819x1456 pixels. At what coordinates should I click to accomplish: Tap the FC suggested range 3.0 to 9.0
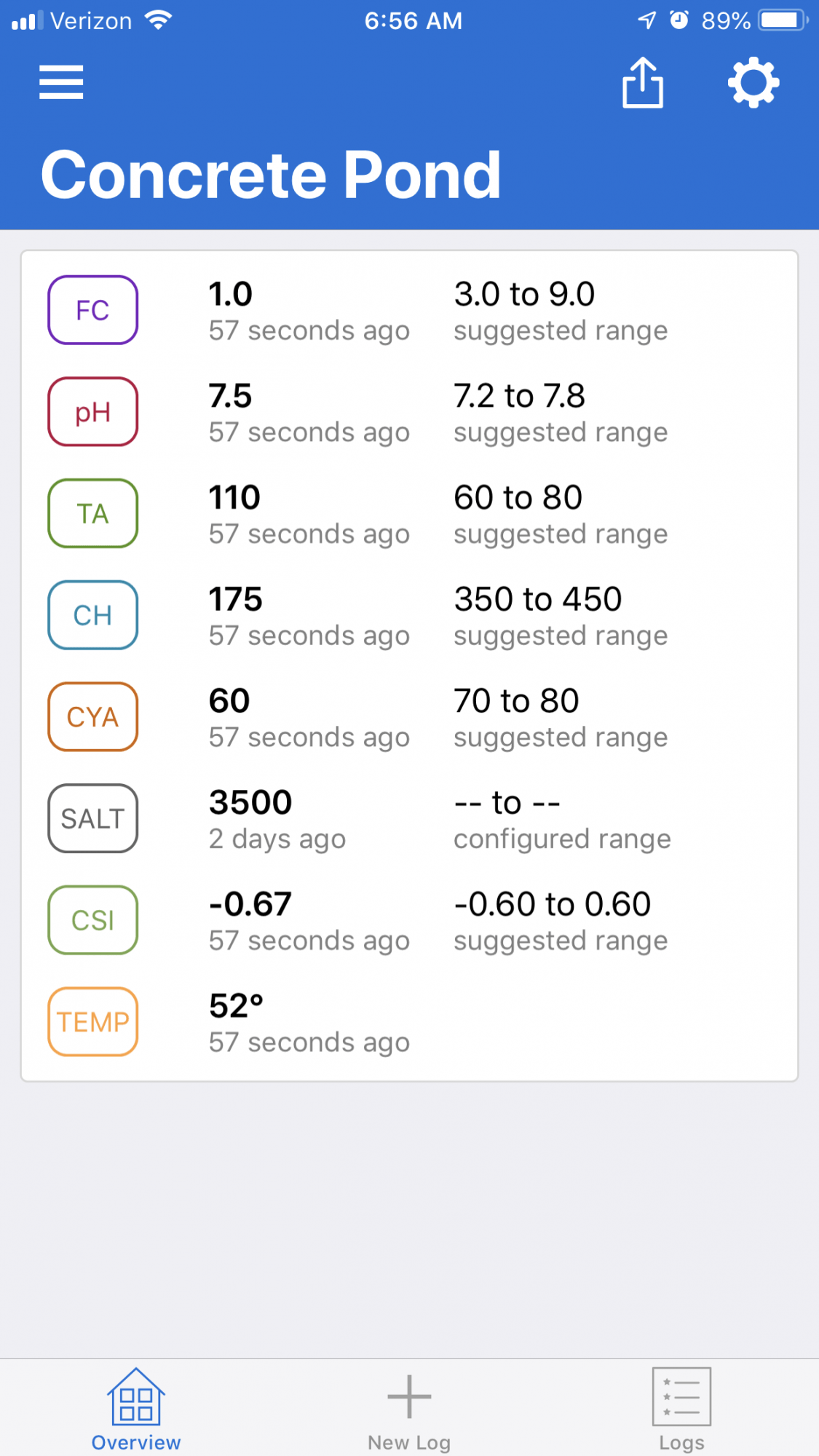point(525,294)
